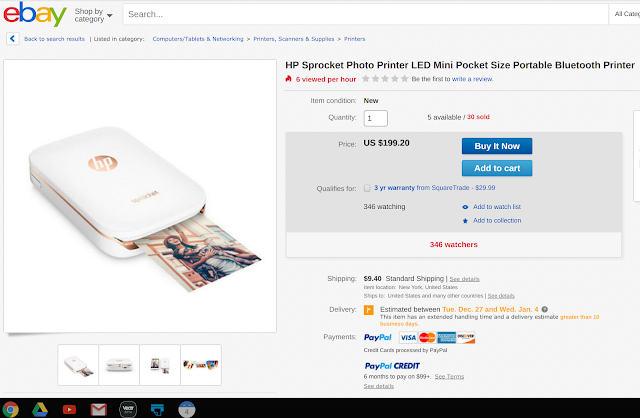Click the star icon by Add to collection

pyautogui.click(x=465, y=221)
